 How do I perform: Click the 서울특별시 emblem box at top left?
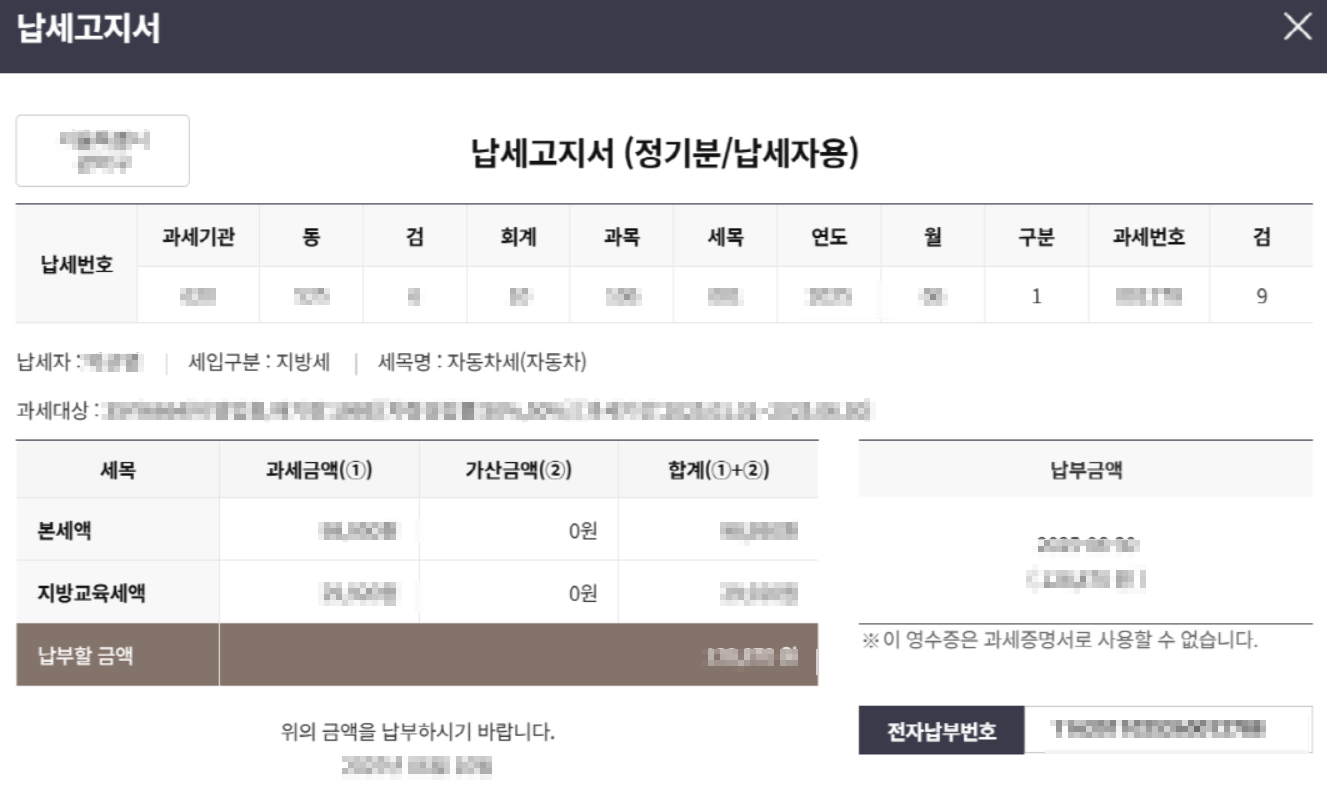[101, 150]
